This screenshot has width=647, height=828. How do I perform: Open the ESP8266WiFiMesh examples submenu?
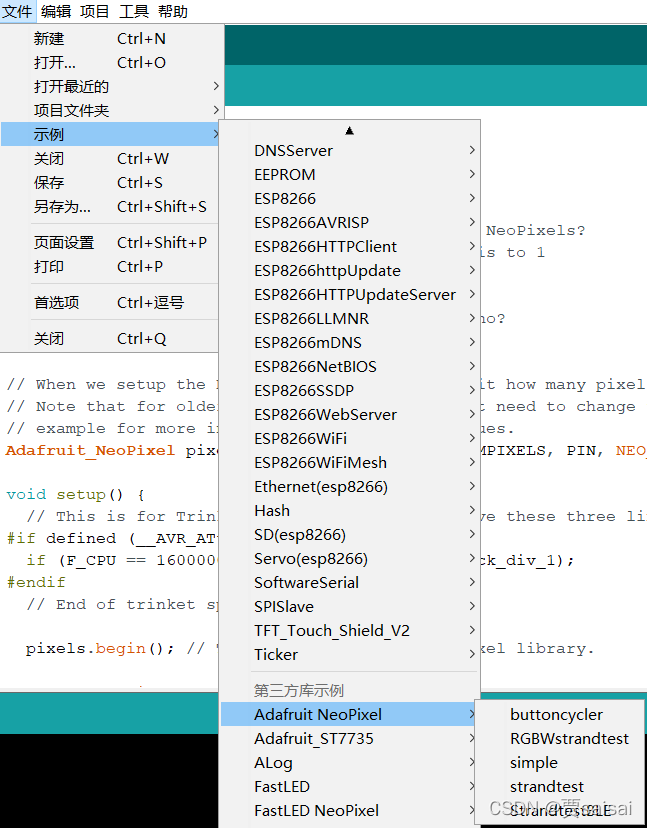350,463
